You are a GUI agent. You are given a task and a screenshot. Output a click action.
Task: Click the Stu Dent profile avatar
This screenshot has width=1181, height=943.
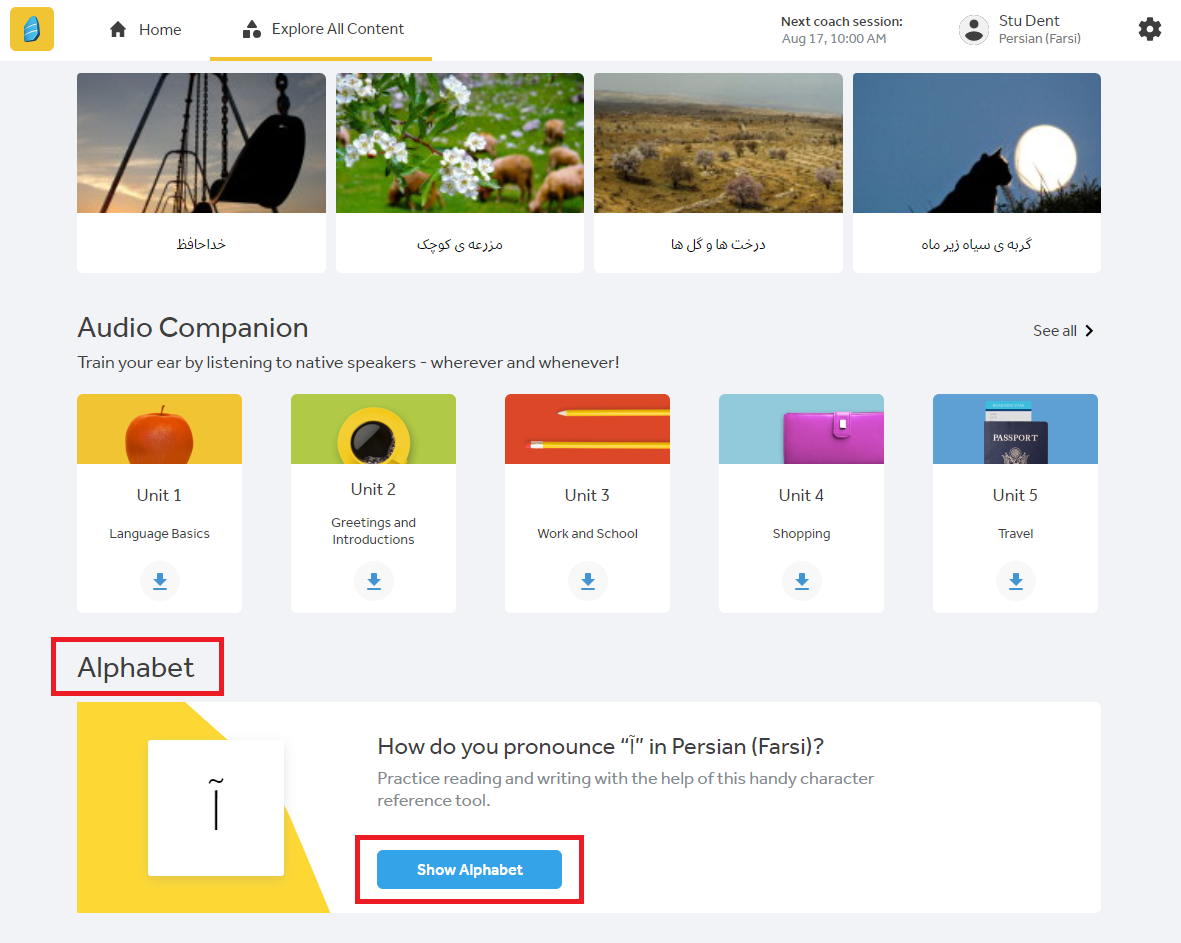click(x=973, y=30)
